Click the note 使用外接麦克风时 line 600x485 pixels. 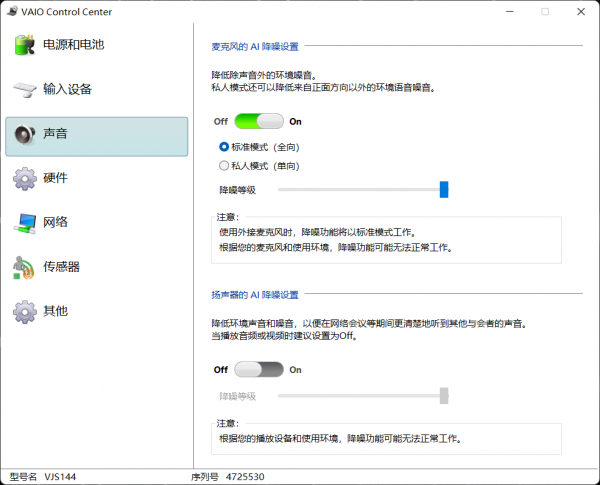[x=318, y=232]
